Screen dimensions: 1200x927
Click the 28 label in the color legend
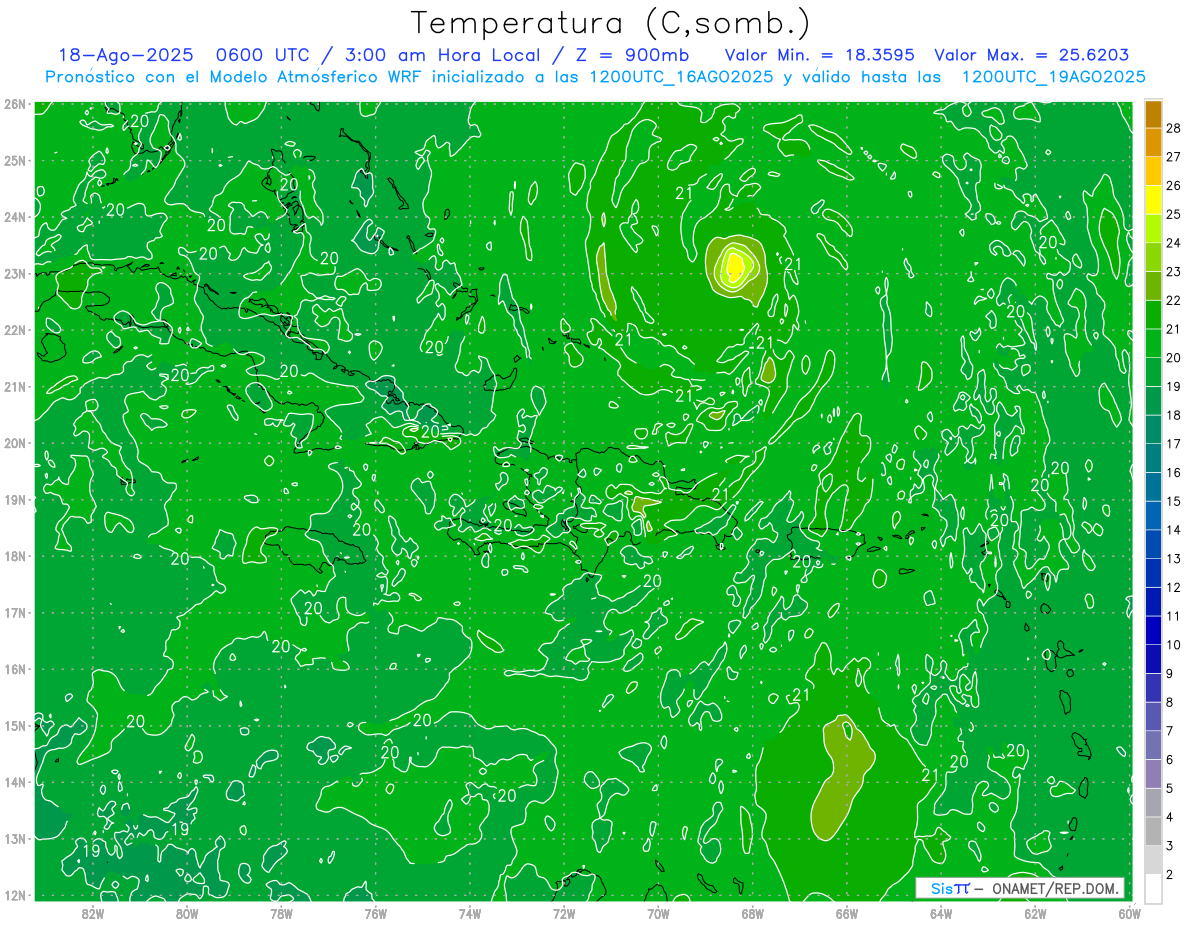(x=1173, y=128)
